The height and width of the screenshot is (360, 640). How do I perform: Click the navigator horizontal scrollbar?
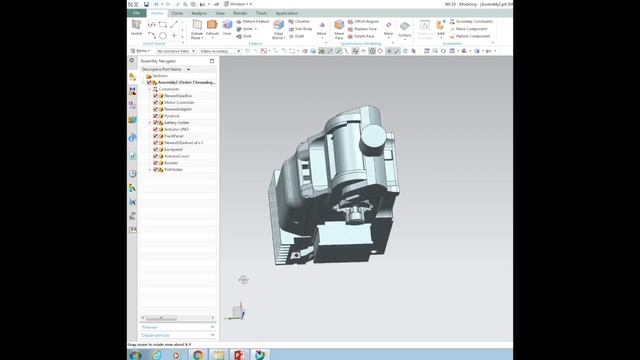coord(161,318)
